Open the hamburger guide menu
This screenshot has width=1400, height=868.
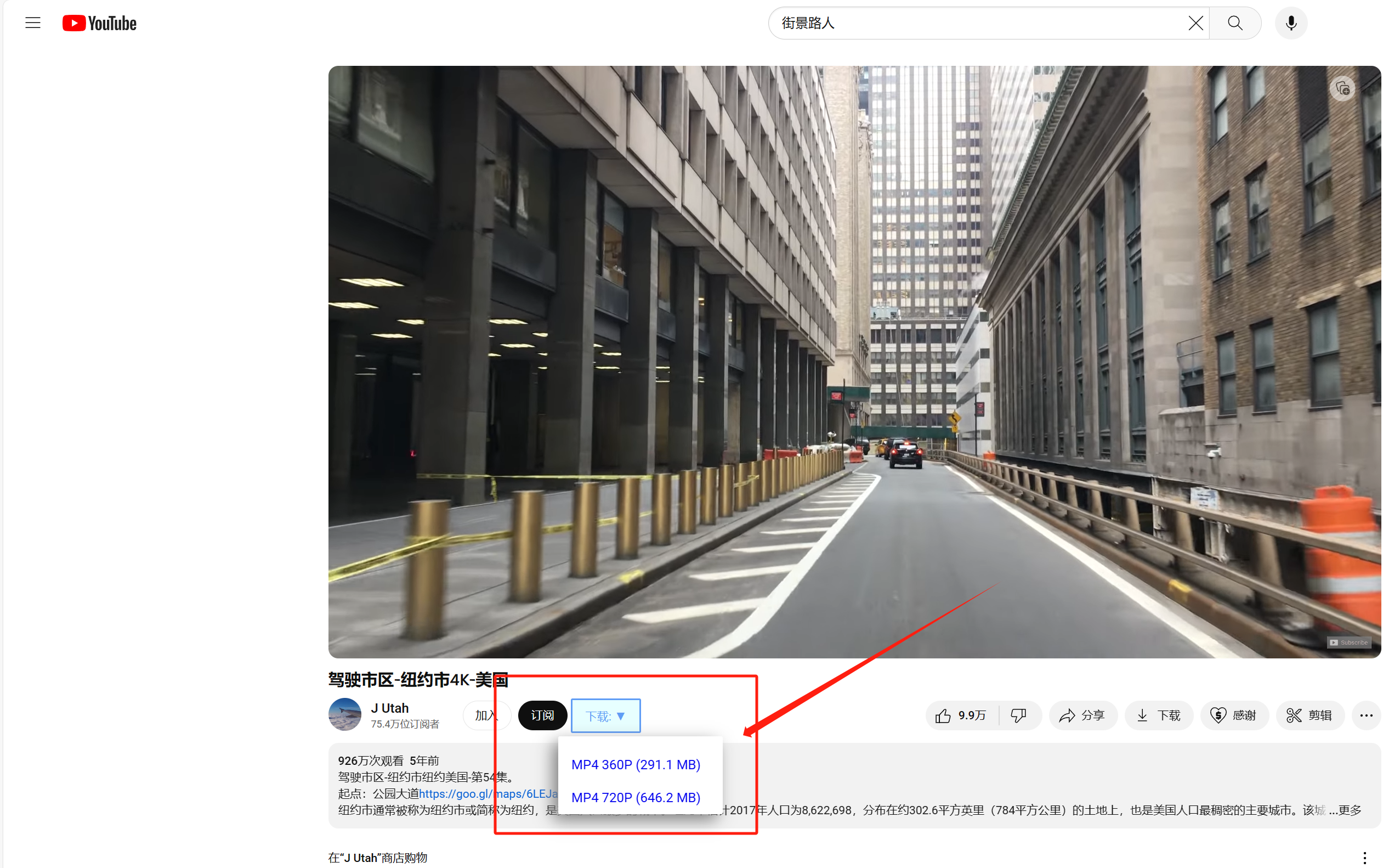[x=33, y=23]
